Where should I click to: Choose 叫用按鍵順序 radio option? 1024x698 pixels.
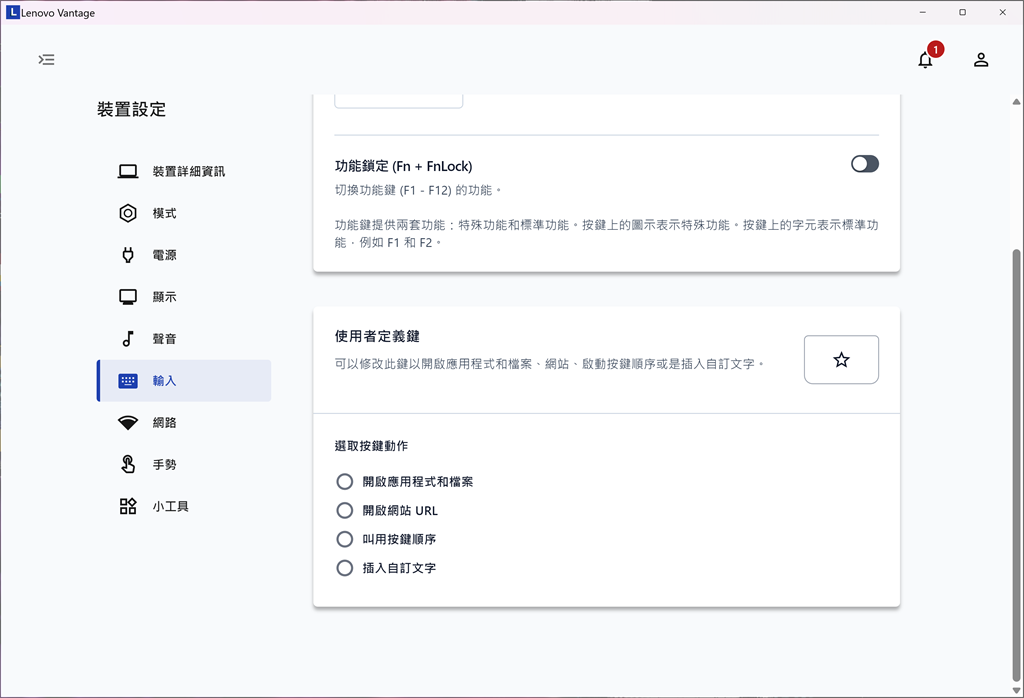tap(345, 539)
